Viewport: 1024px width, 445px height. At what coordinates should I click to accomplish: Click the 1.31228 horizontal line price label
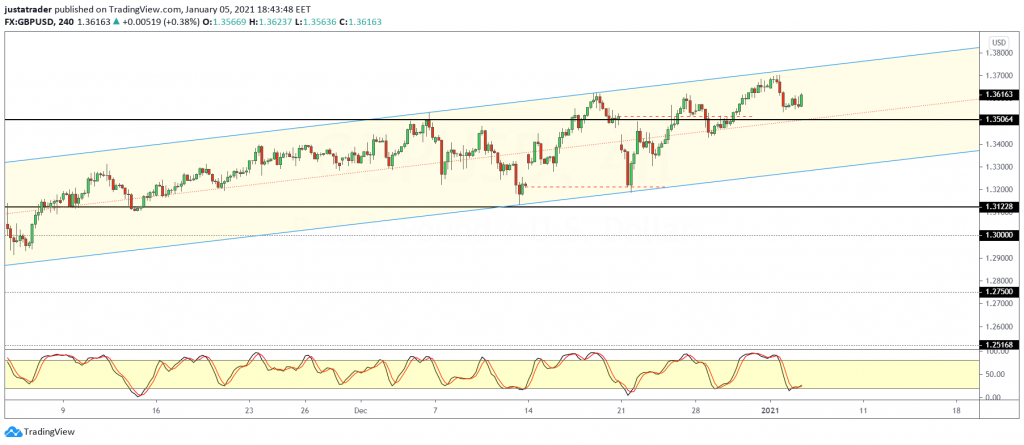pyautogui.click(x=1000, y=207)
